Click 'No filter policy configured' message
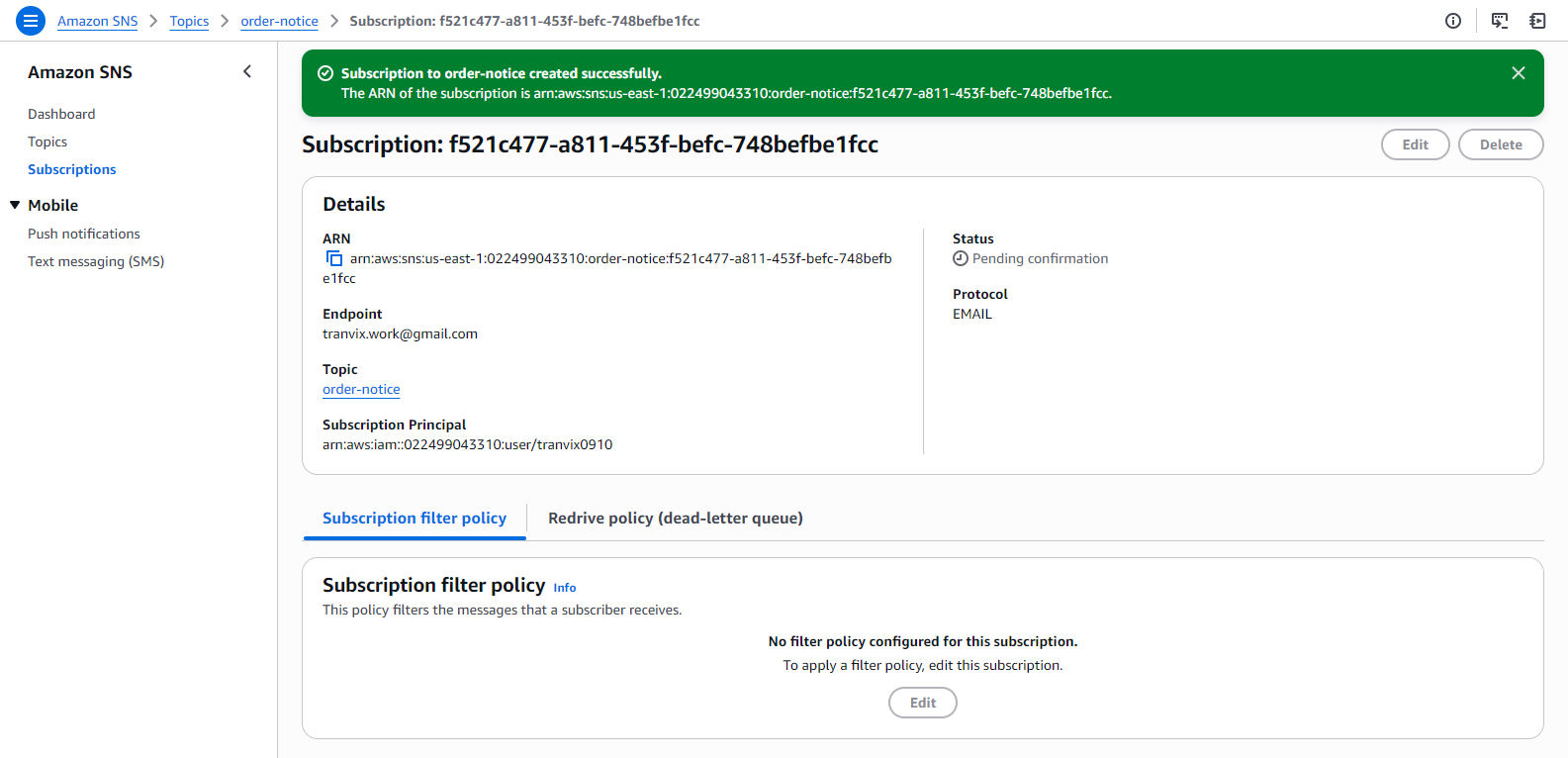Viewport: 1568px width, 758px height. (x=923, y=641)
